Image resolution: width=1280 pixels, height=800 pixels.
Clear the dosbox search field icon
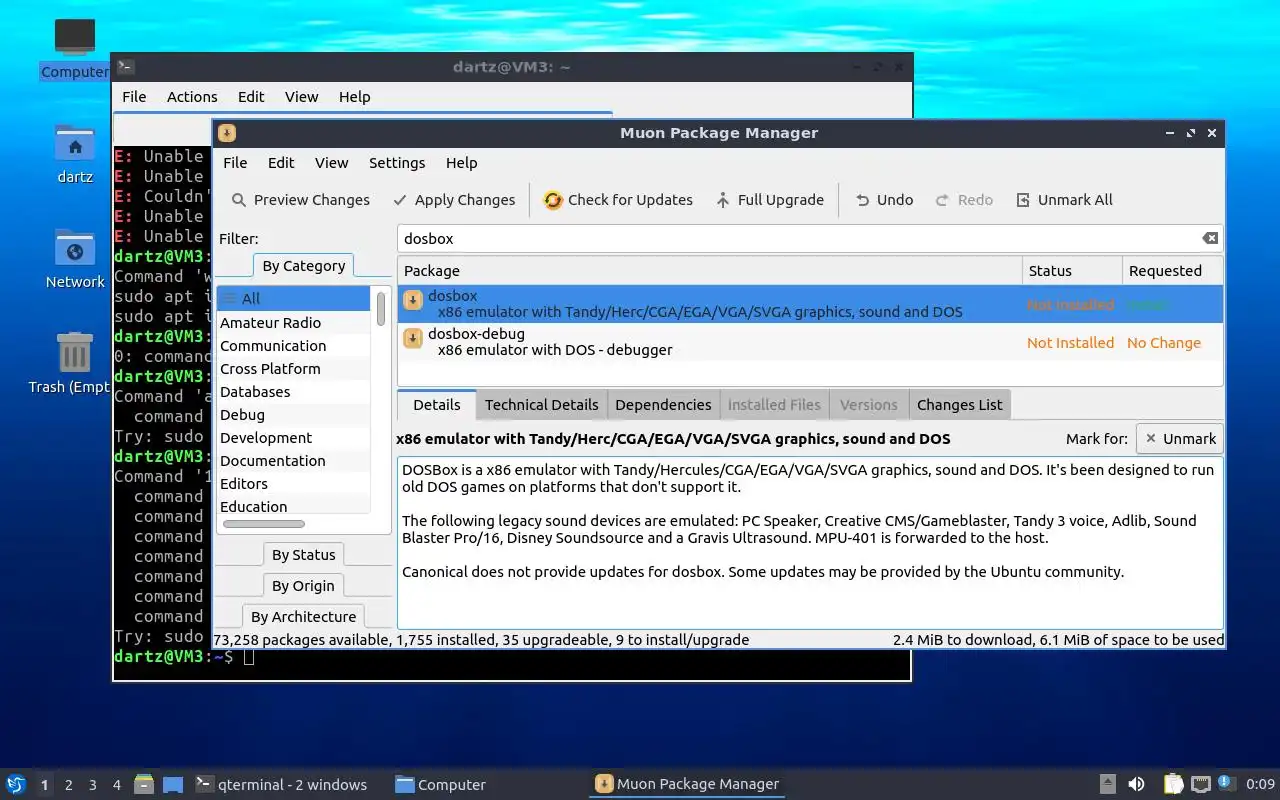click(x=1210, y=238)
